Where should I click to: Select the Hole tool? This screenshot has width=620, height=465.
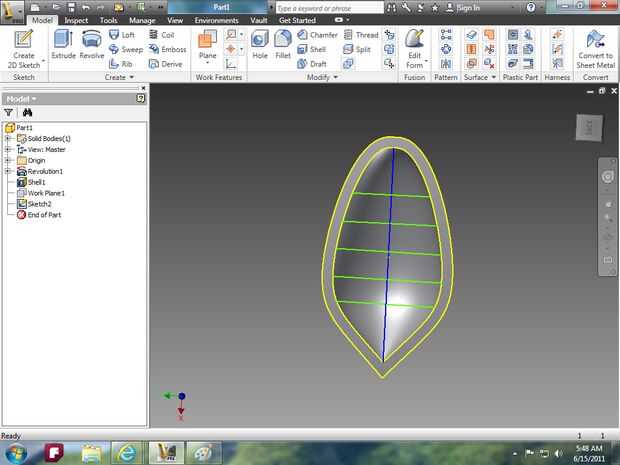click(260, 44)
